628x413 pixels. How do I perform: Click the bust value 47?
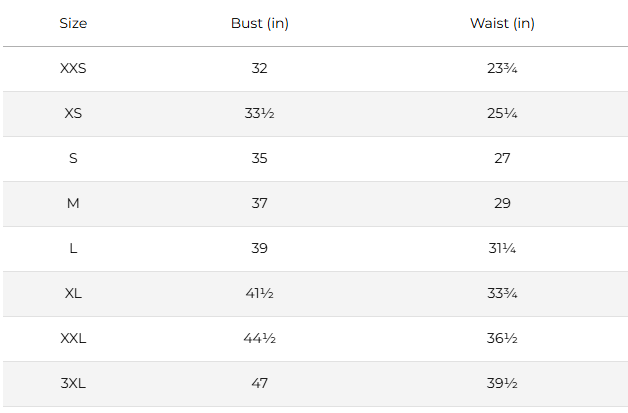coord(260,383)
